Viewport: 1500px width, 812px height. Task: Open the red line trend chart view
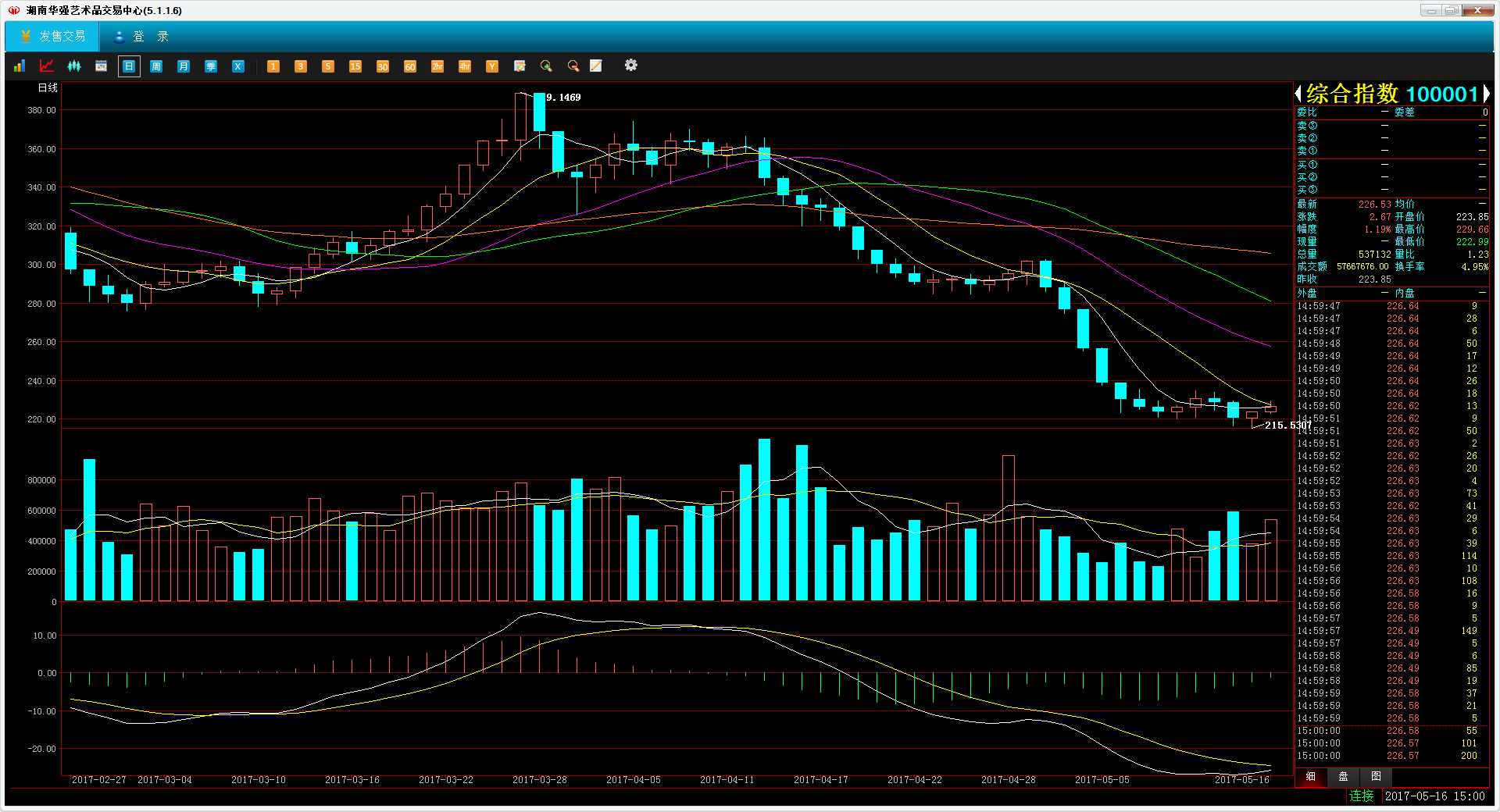tap(47, 66)
